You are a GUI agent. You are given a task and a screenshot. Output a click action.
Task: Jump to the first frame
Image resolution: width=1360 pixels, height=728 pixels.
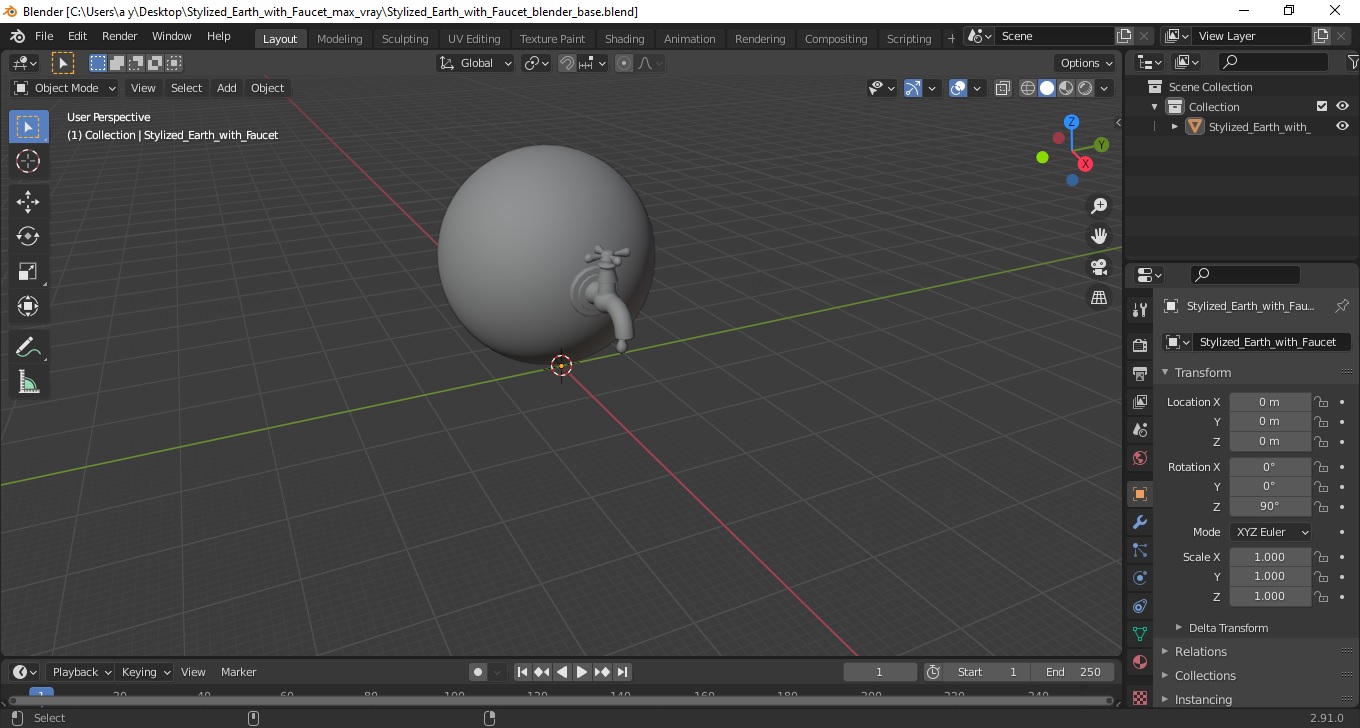[x=522, y=672]
